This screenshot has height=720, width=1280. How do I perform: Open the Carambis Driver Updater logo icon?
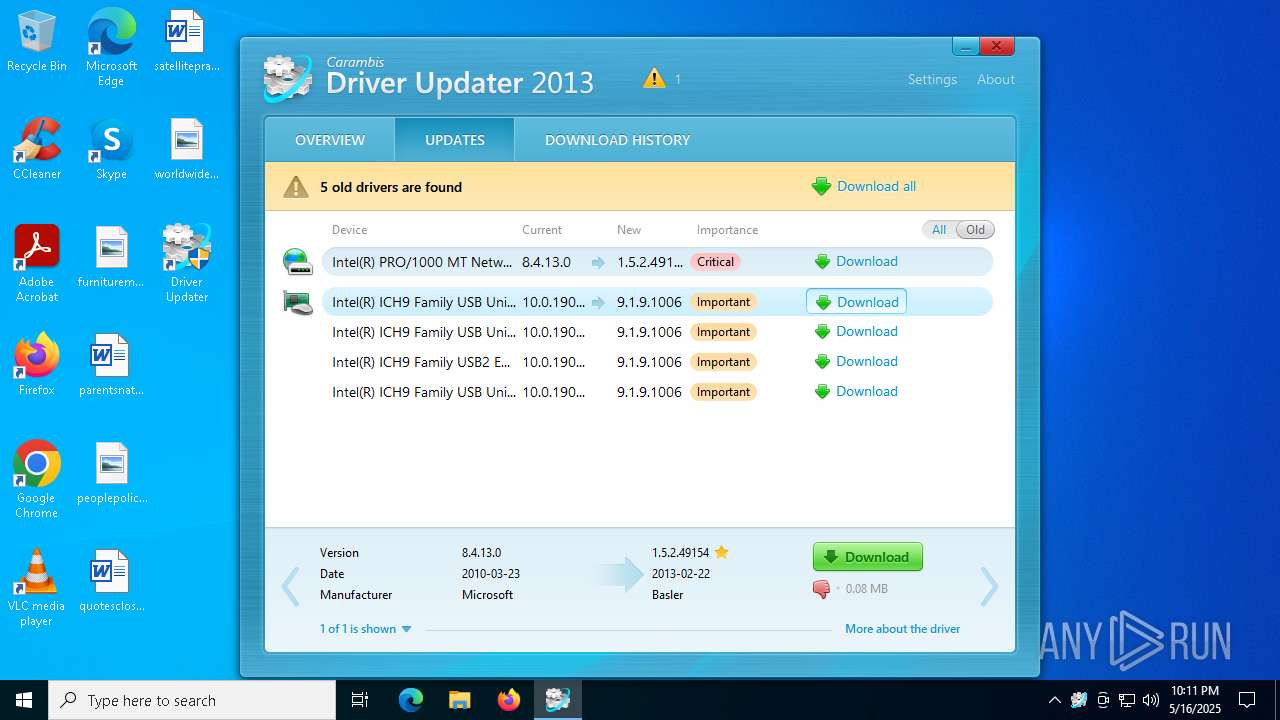coord(288,77)
